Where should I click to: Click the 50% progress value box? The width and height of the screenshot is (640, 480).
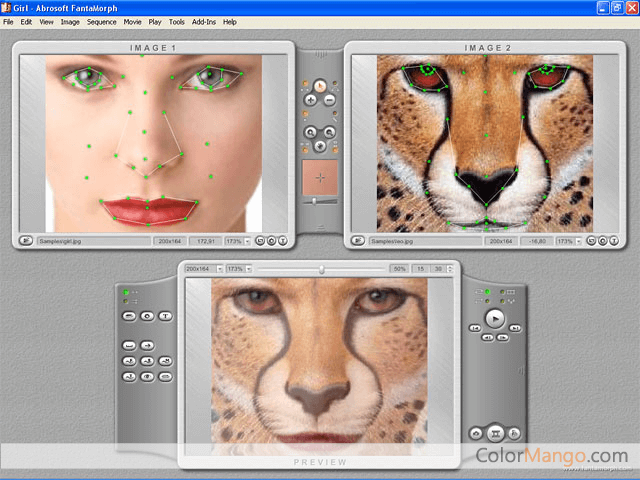(x=400, y=269)
